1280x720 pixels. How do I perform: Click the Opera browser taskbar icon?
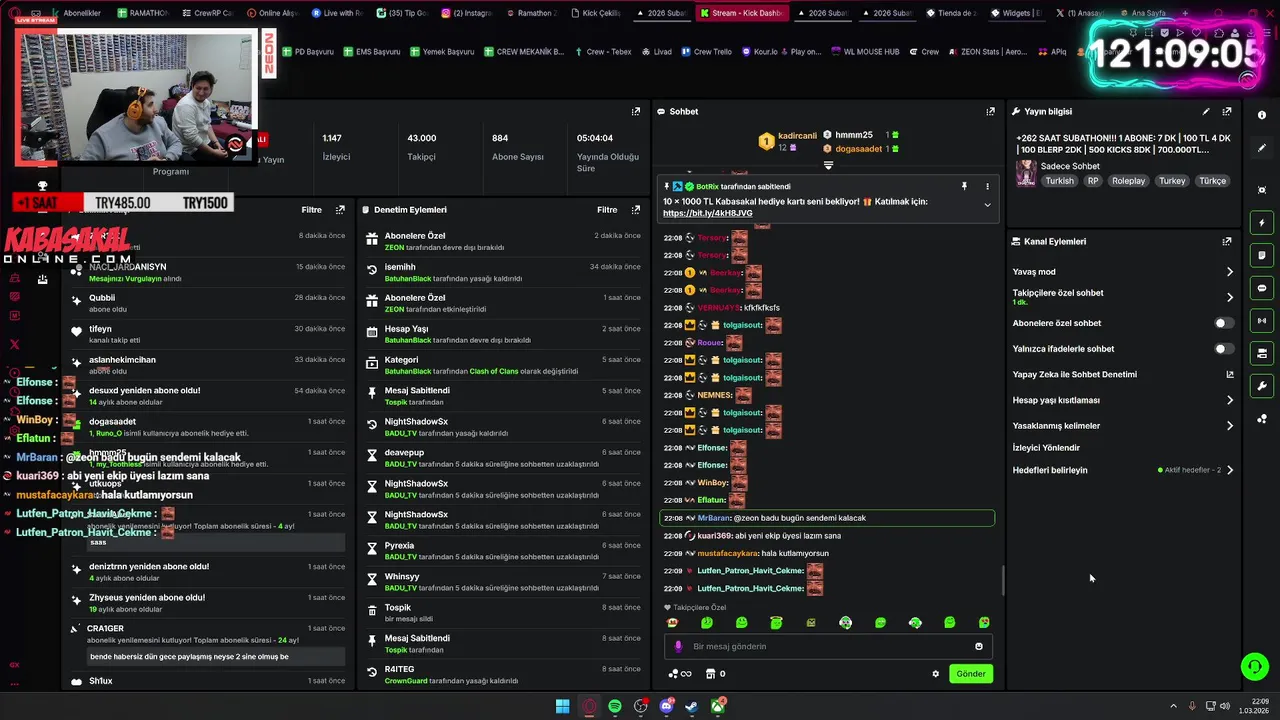pyautogui.click(x=589, y=706)
